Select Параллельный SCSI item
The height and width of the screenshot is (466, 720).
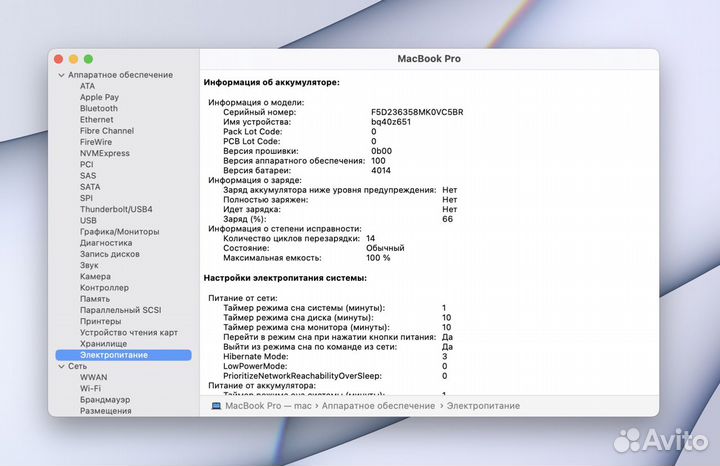[121, 310]
